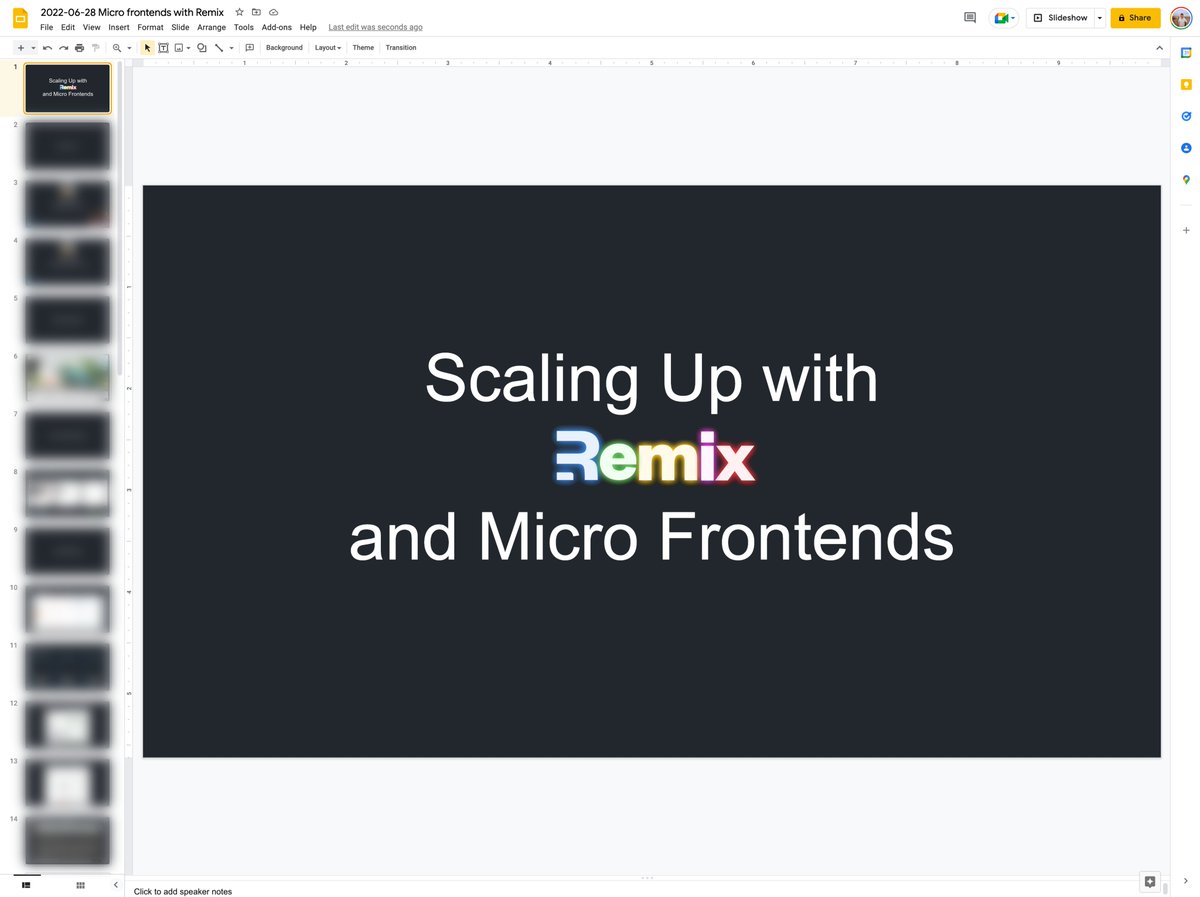This screenshot has height=897, width=1200.
Task: Choose the Select cursor tool
Action: (147, 48)
